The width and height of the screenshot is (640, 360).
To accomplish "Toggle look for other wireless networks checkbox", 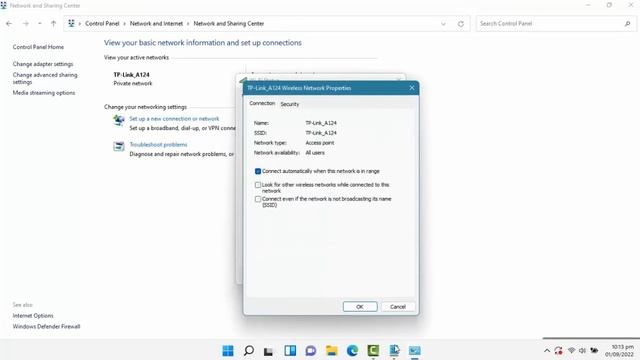I will [x=258, y=185].
